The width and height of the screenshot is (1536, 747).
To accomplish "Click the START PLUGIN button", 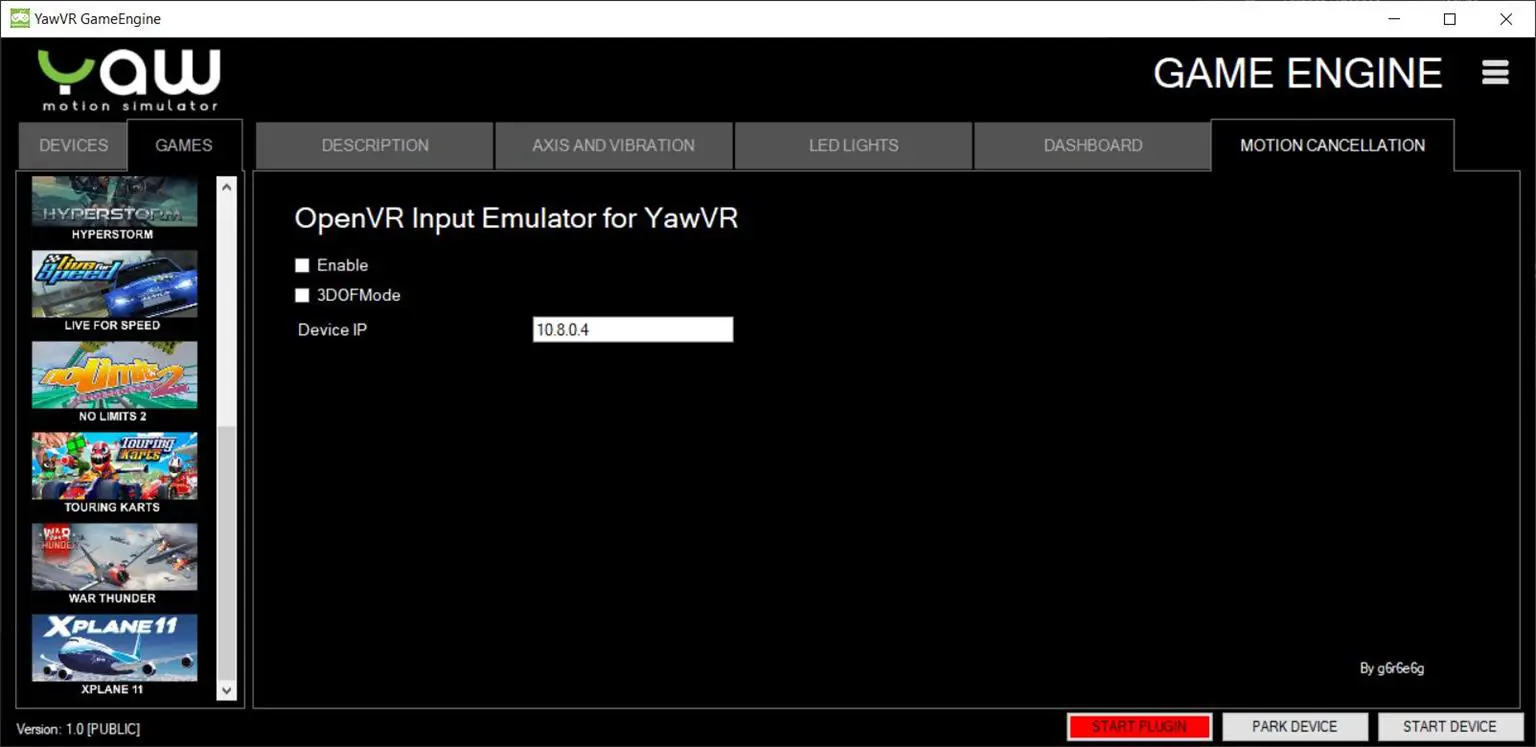I will pos(1139,726).
